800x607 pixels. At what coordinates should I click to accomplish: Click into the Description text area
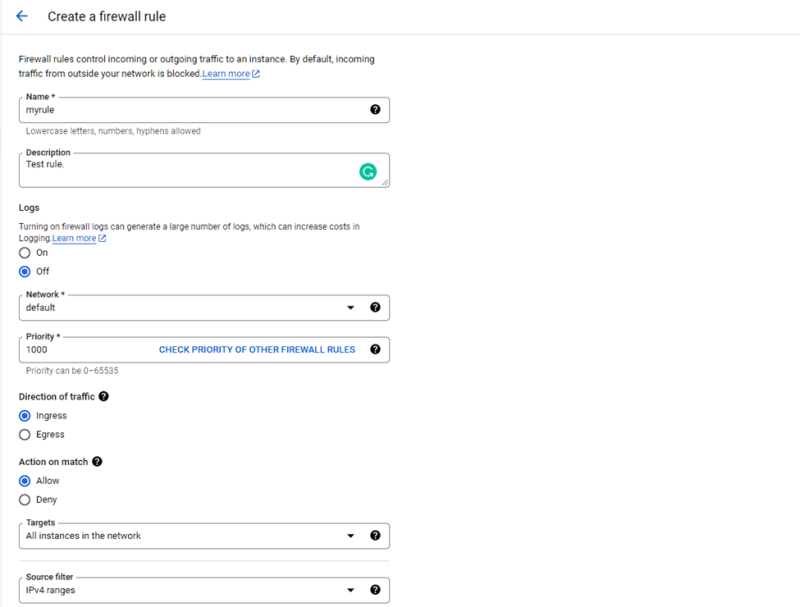click(x=204, y=170)
